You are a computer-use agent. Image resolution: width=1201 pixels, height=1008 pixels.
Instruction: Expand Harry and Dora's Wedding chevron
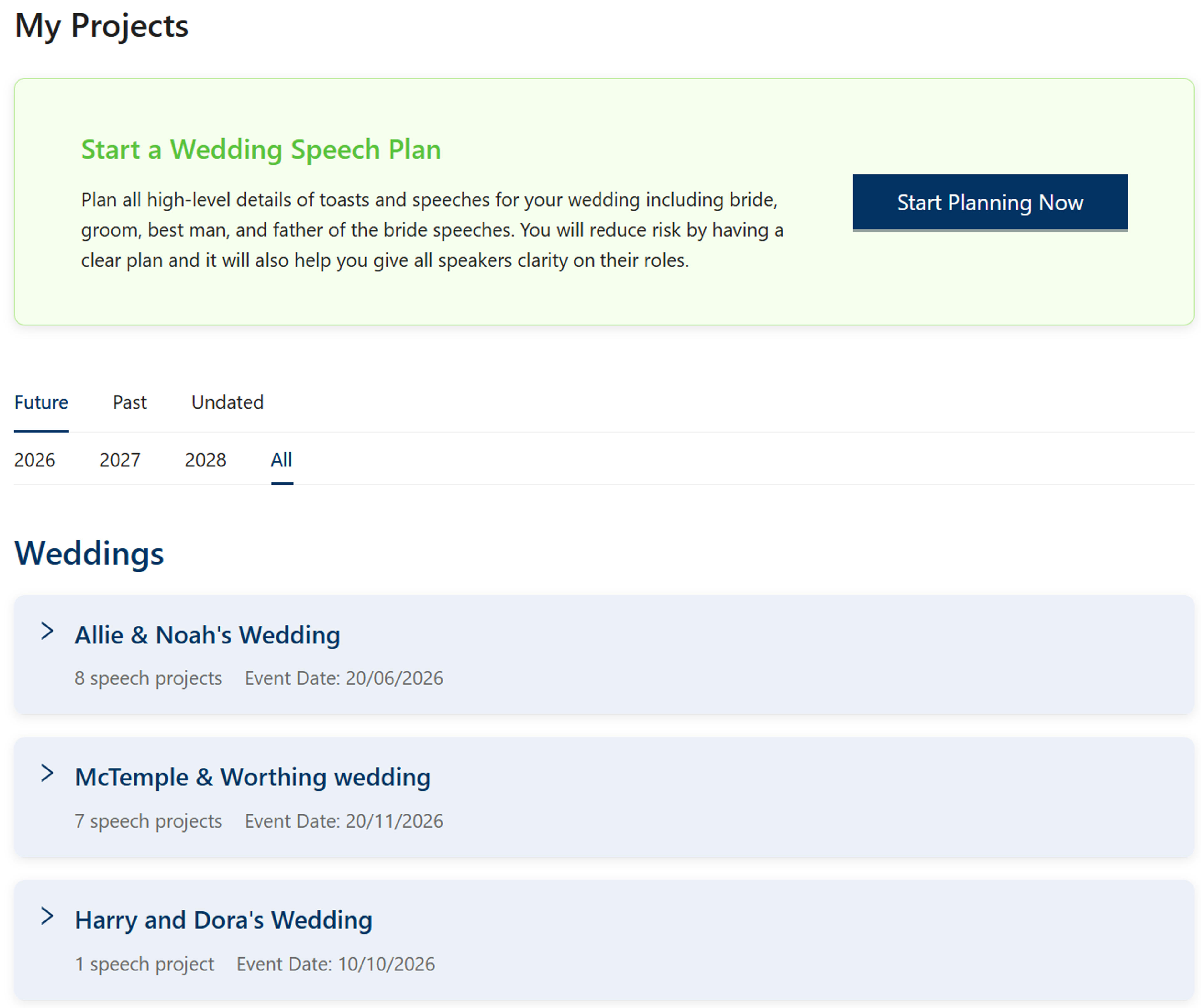click(x=48, y=916)
